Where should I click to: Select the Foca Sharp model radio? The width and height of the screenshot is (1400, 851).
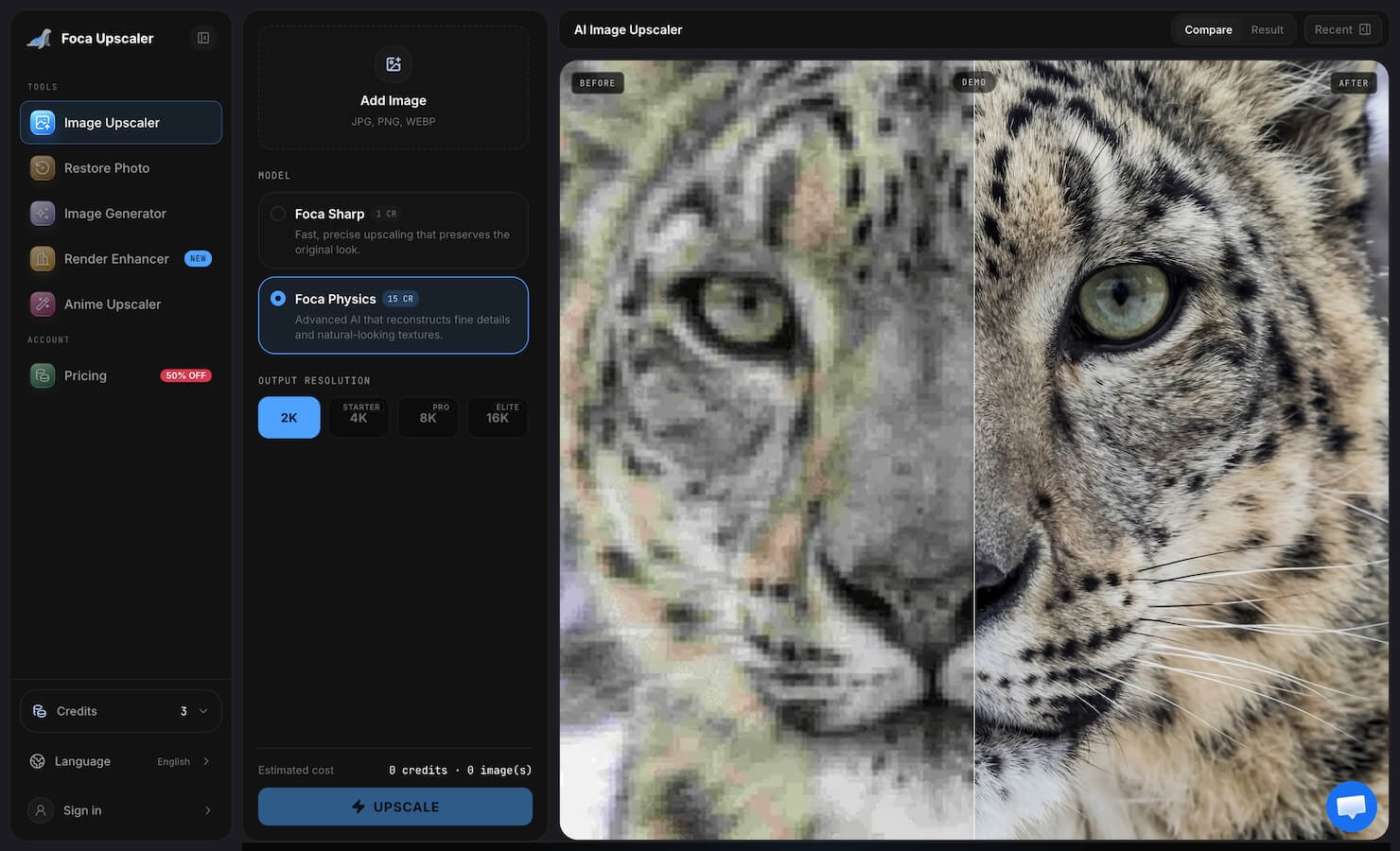click(x=278, y=214)
